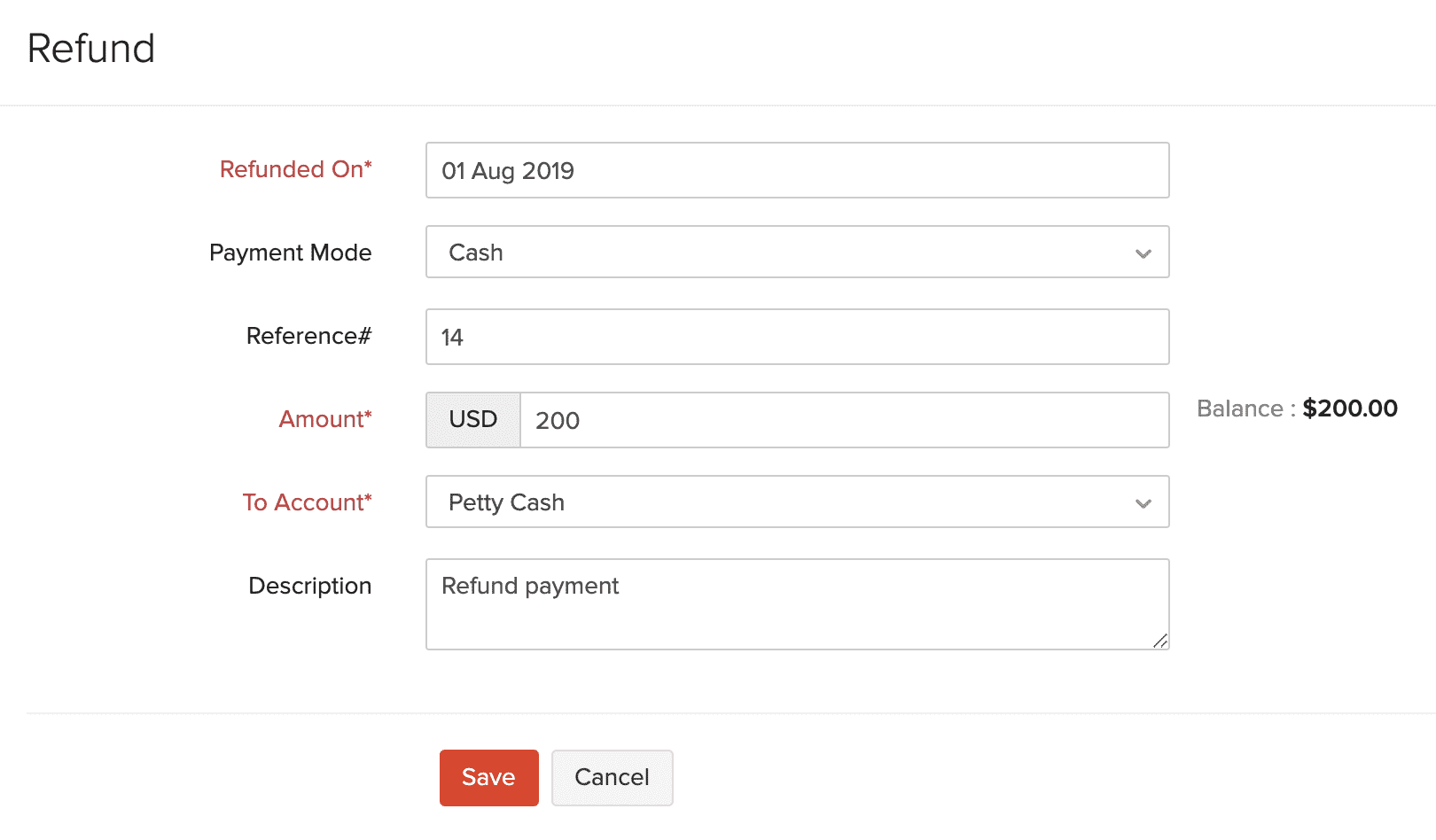Screen dimensions: 1436x840
Task: Click the Refunded On date field
Action: 797,170
